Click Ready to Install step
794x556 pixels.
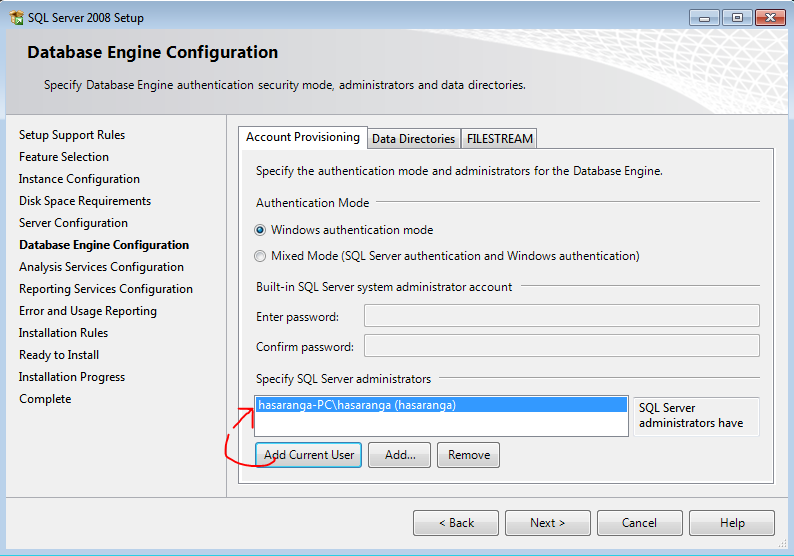59,355
